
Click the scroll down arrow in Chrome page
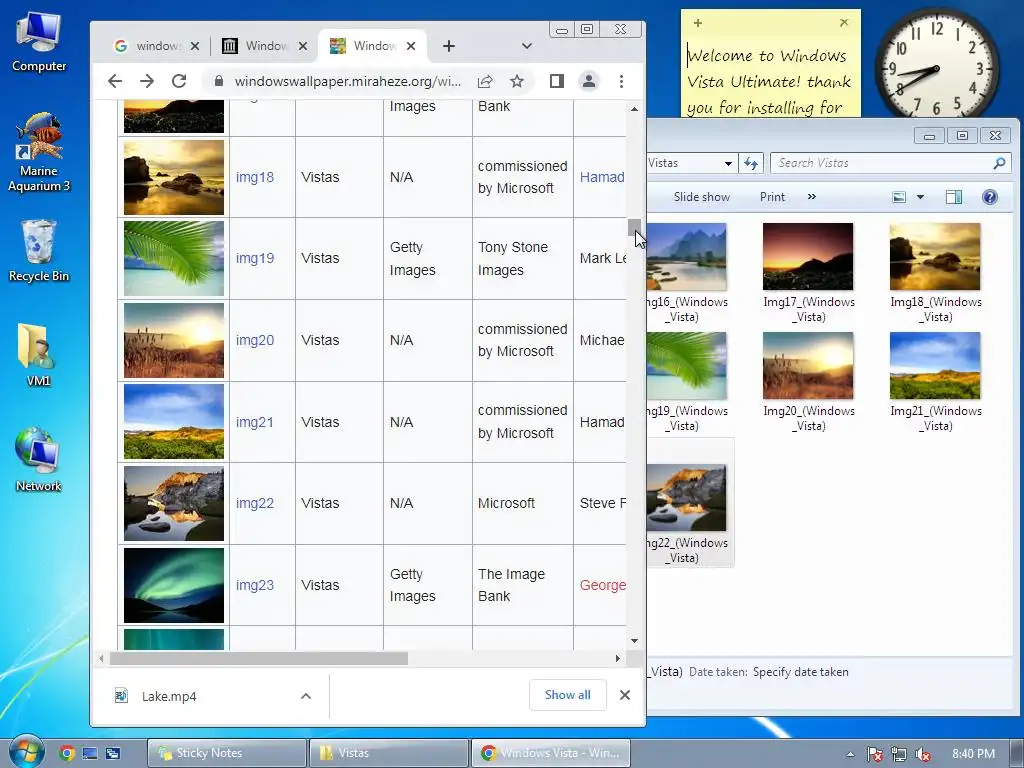634,641
